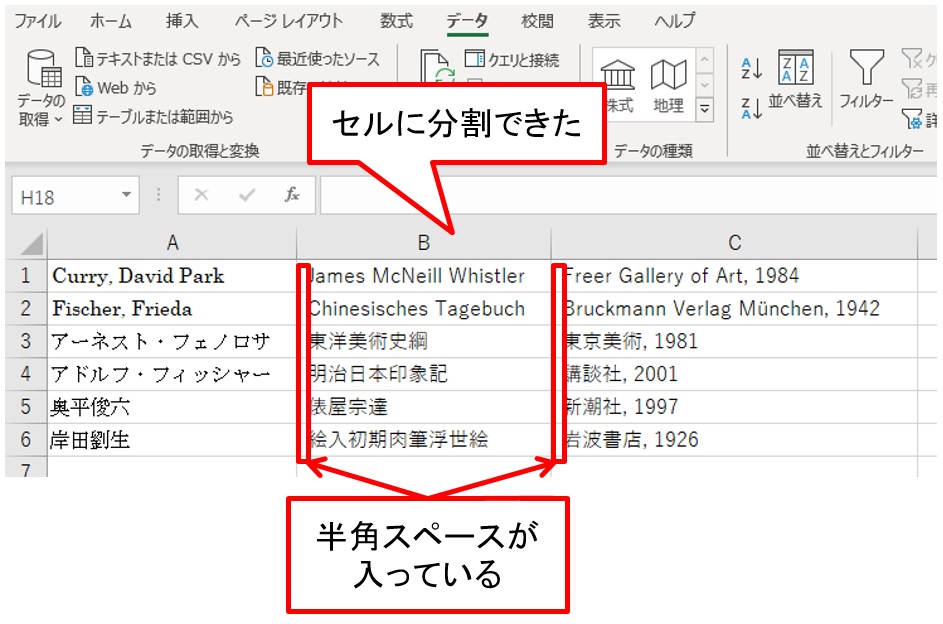Sort descending with the Z-to-A icon
Image resolution: width=943 pixels, height=624 pixels.
tap(751, 107)
